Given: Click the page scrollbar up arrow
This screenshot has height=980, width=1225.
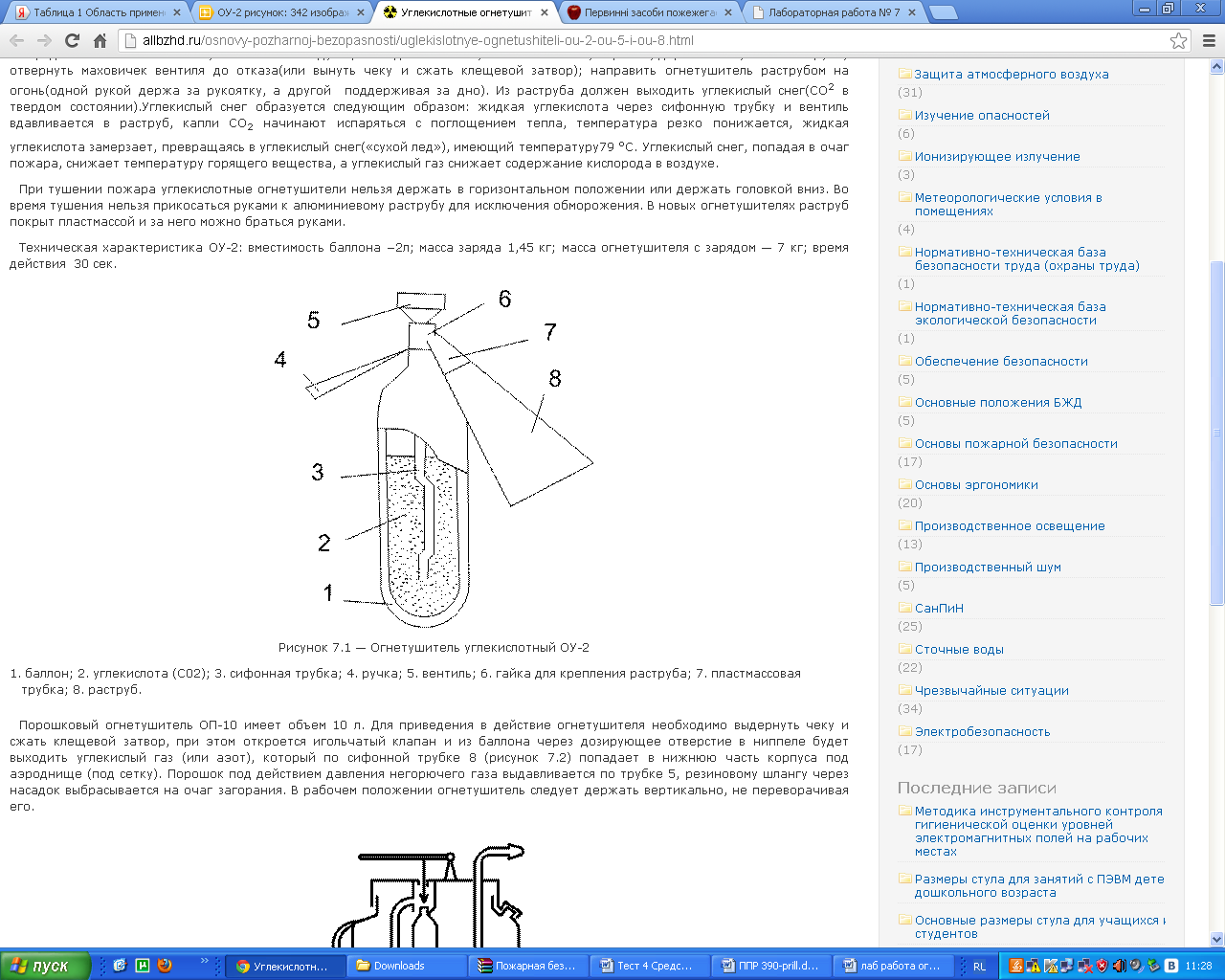Looking at the screenshot, I should point(1217,67).
